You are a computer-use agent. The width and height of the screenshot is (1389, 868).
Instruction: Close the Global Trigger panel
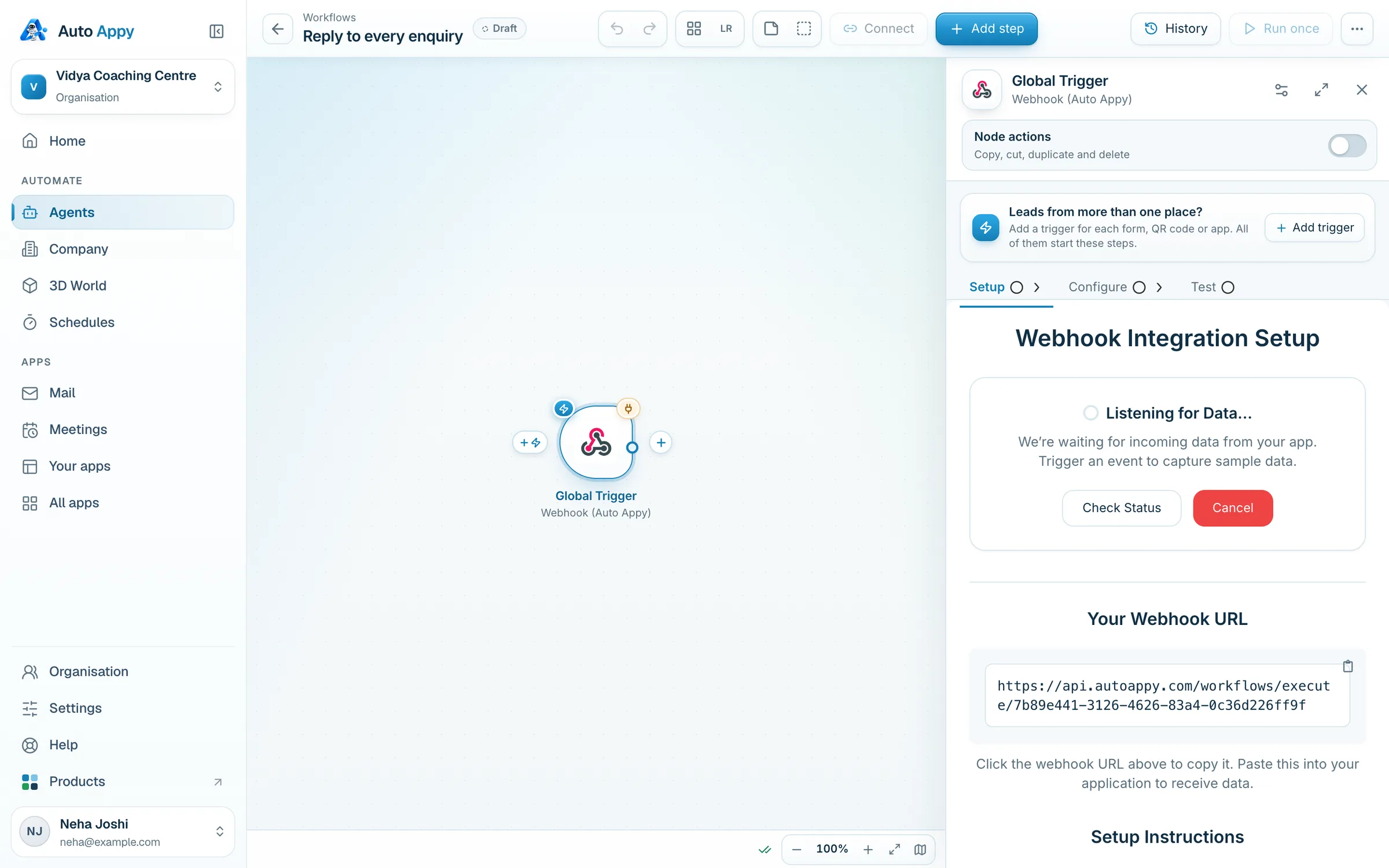pyautogui.click(x=1361, y=90)
